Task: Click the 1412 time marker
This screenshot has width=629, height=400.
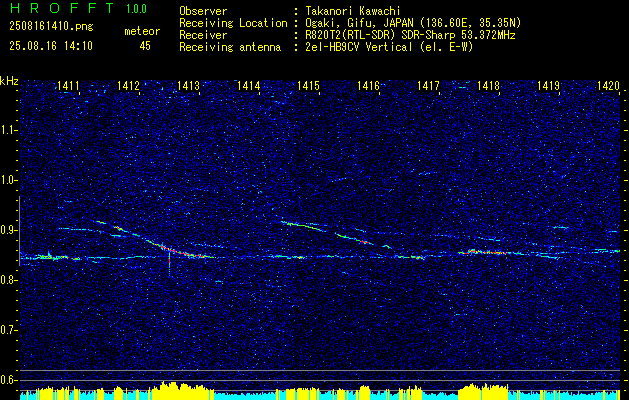Action: 128,85
